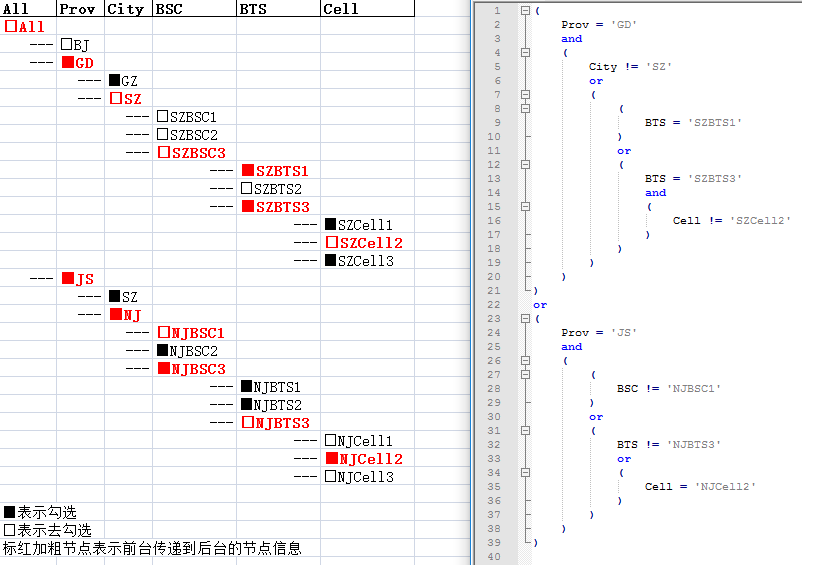819x565 pixels.
Task: Click line number 40 in editor gutter
Action: pyautogui.click(x=494, y=557)
